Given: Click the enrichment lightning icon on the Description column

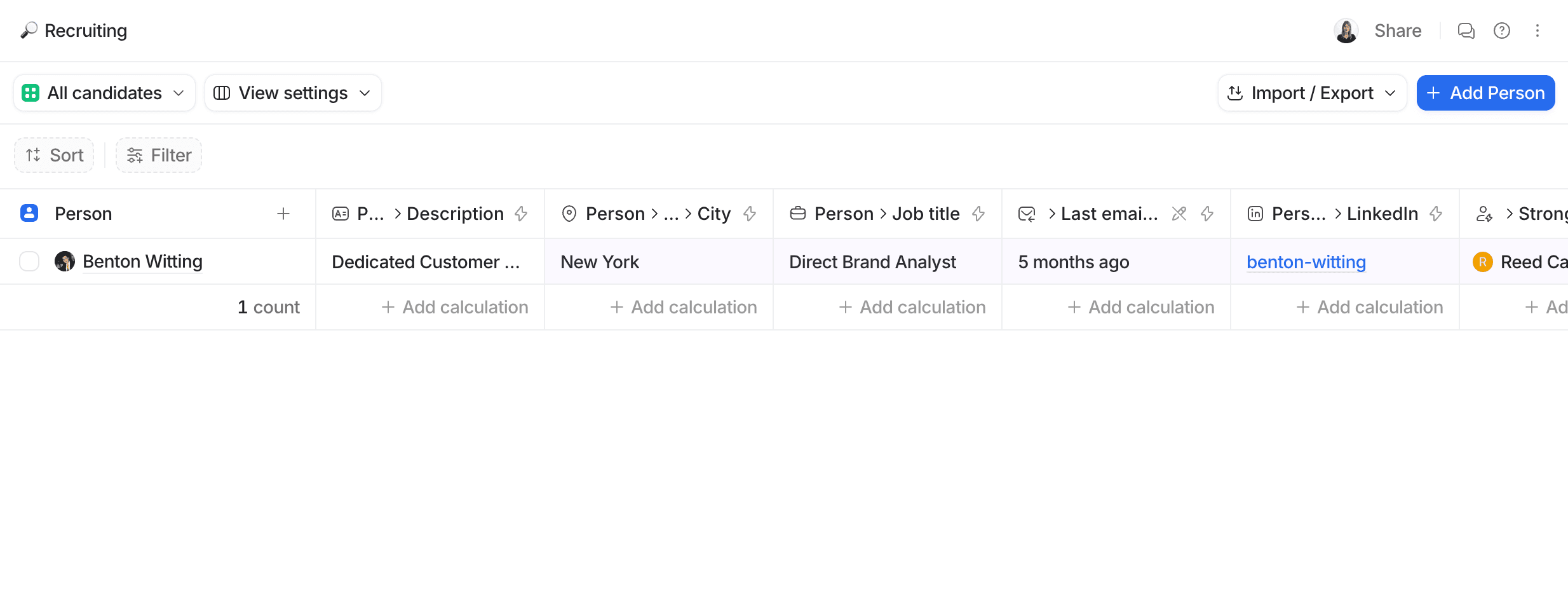Looking at the screenshot, I should (520, 214).
